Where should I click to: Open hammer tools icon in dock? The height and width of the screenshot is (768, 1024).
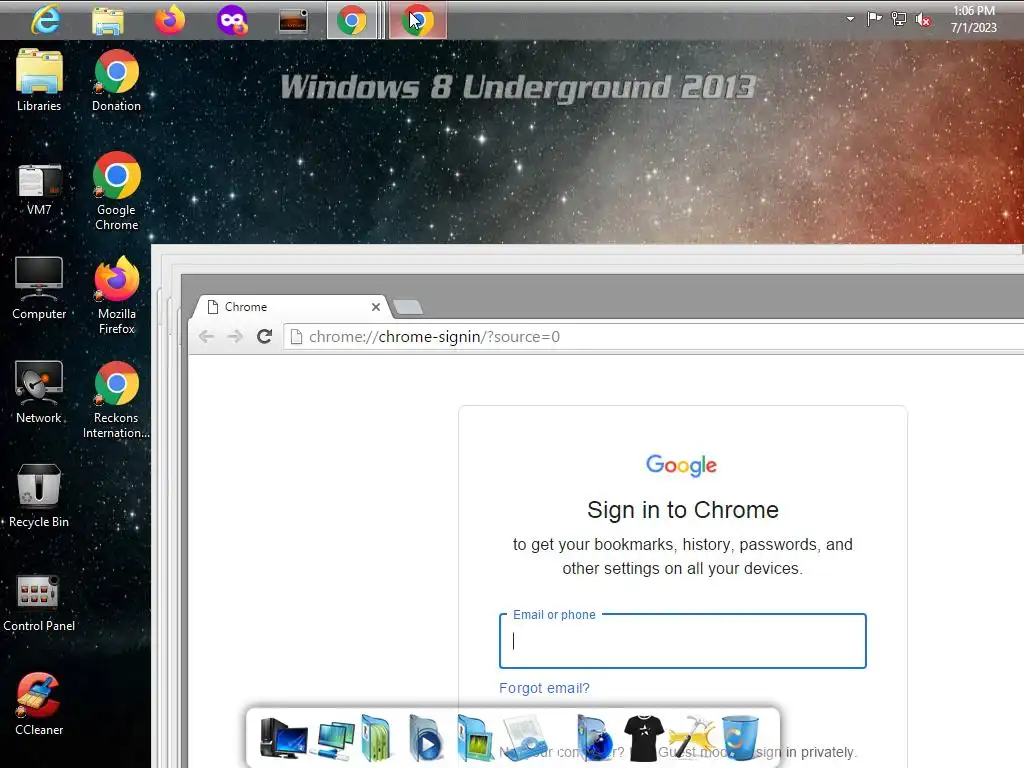coord(692,738)
